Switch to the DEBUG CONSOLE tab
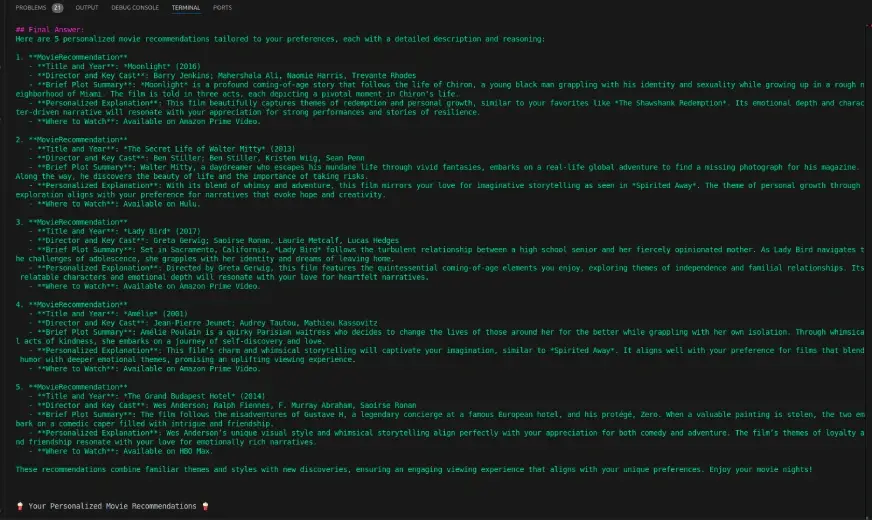 tap(135, 8)
